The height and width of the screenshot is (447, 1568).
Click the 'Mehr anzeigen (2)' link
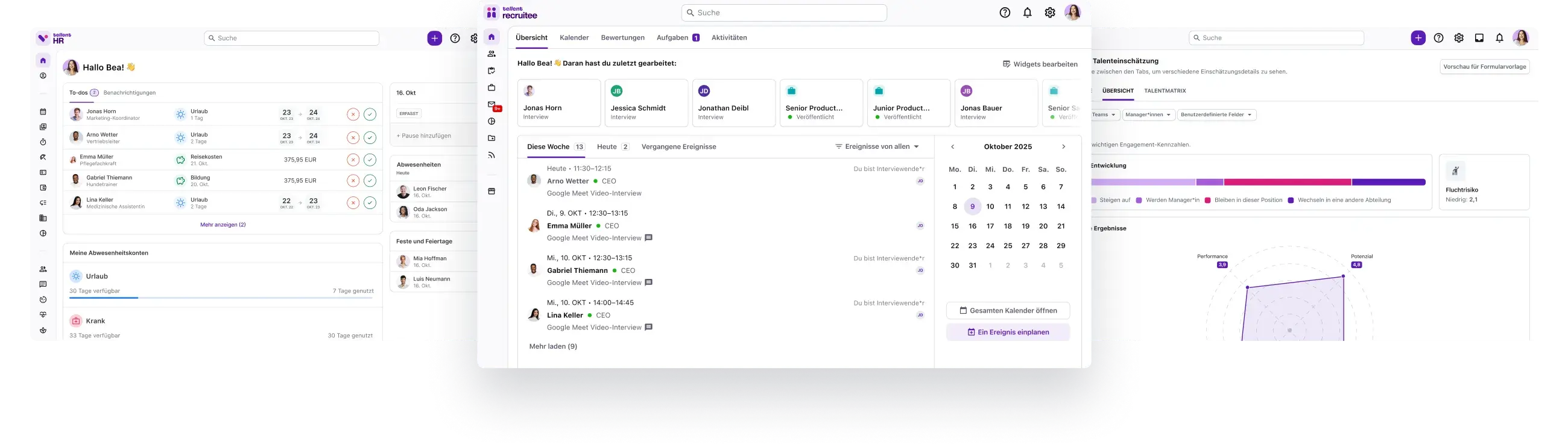coord(223,225)
